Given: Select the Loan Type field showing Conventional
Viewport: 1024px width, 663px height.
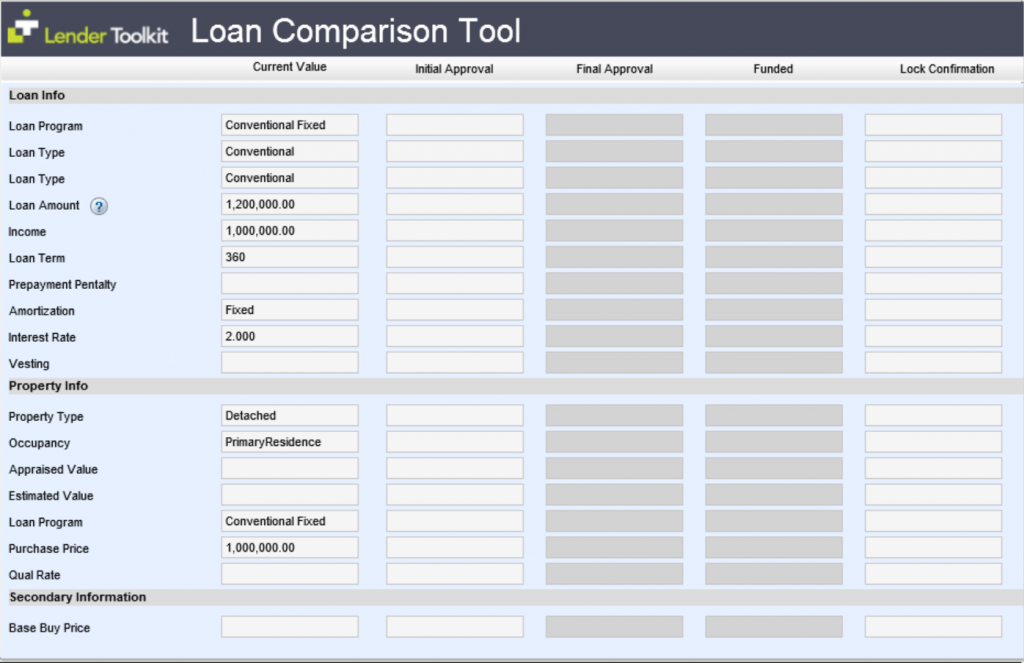Looking at the screenshot, I should point(289,150).
